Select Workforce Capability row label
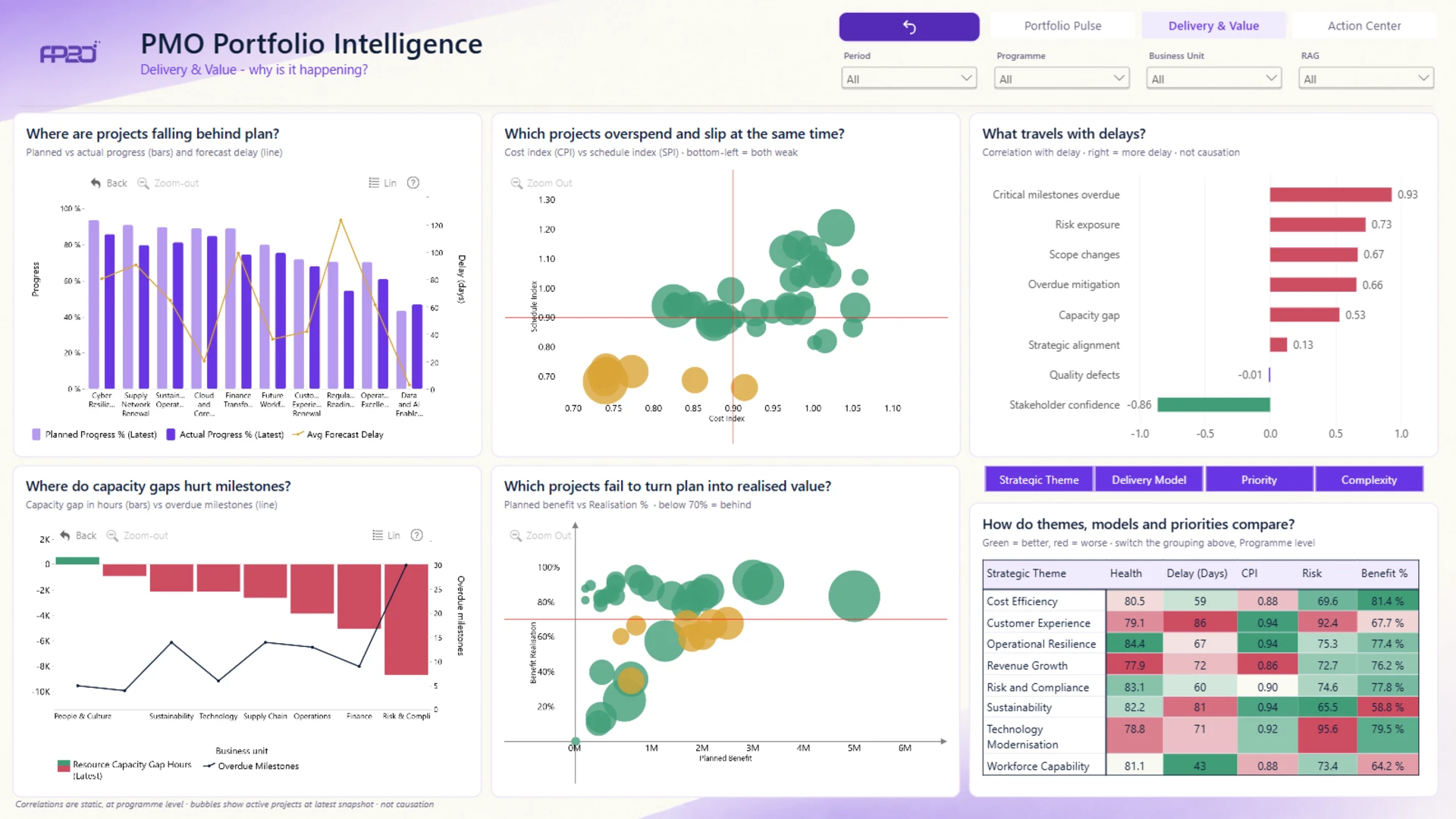This screenshot has width=1456, height=819. 1037,766
